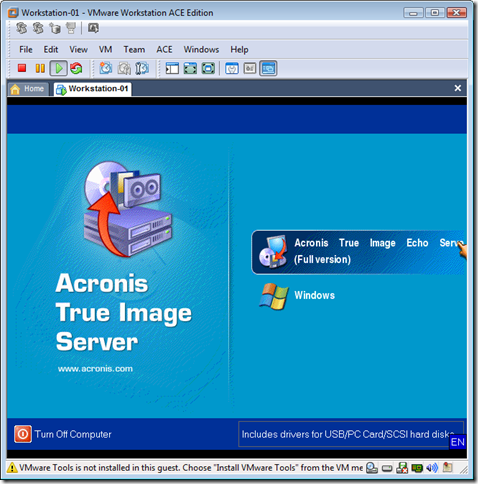The height and width of the screenshot is (484, 478).
Task: Switch to the Home tab
Action: tap(28, 89)
